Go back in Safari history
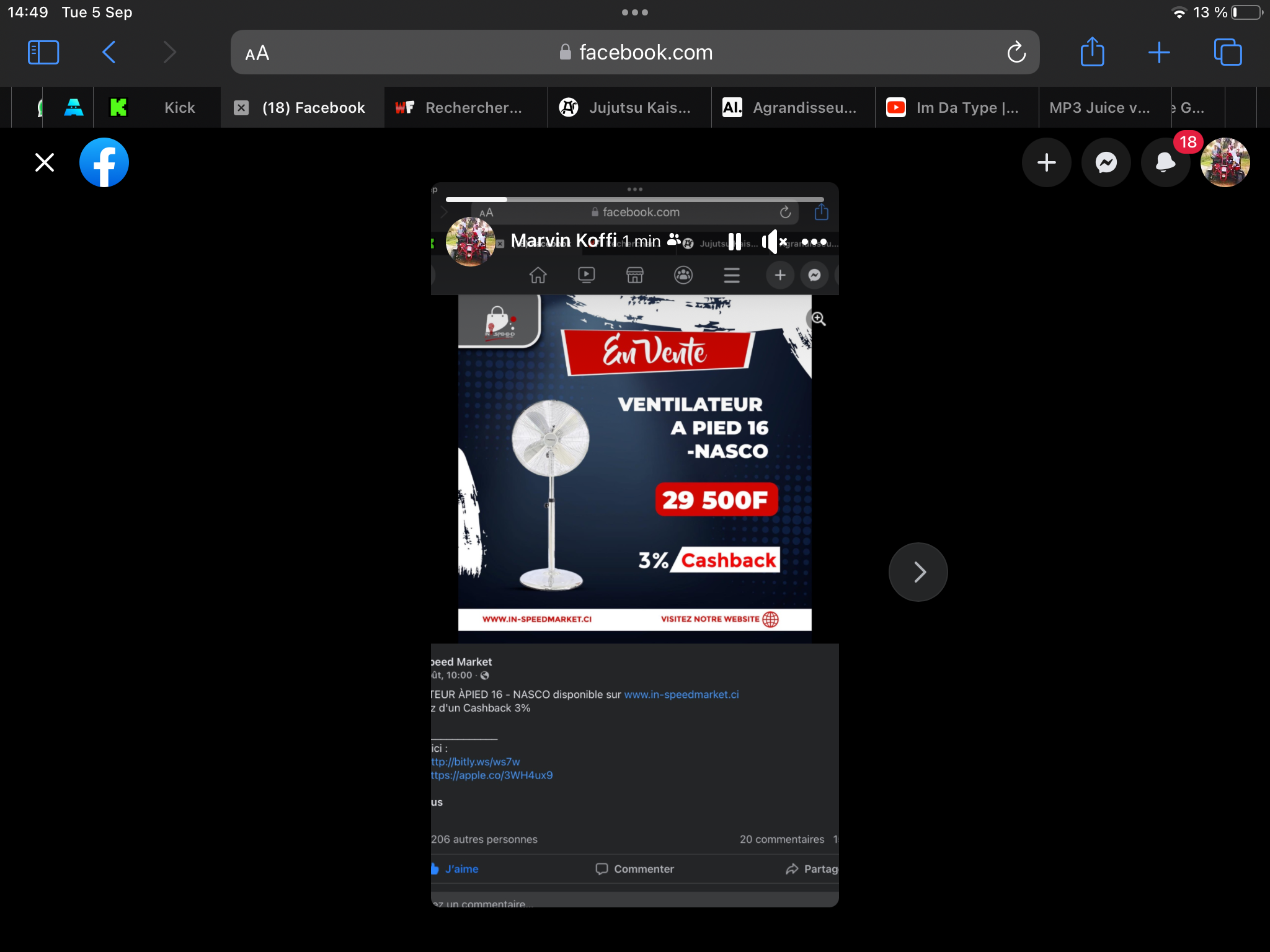 point(109,52)
